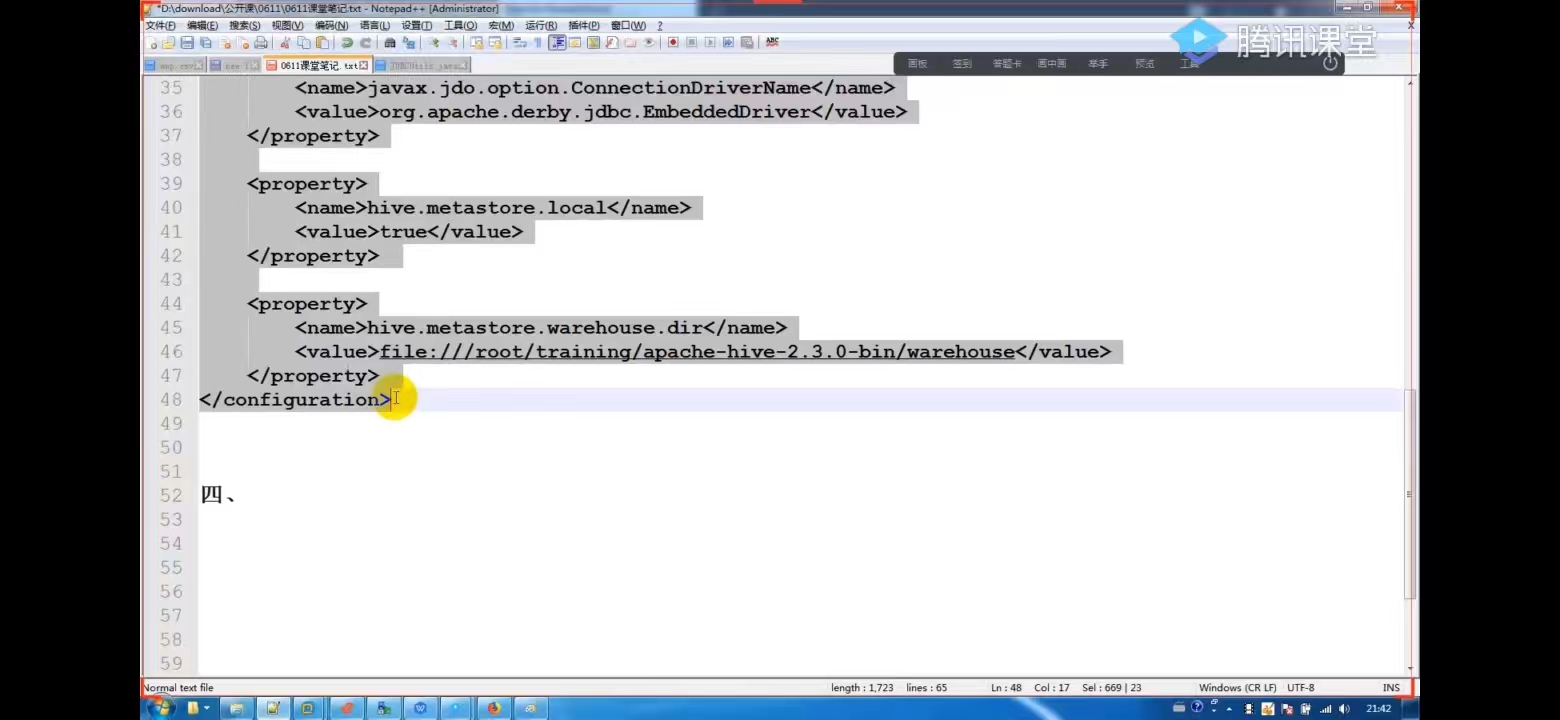Open the 工具(O) menu
This screenshot has height=720, width=1560.
pos(461,25)
